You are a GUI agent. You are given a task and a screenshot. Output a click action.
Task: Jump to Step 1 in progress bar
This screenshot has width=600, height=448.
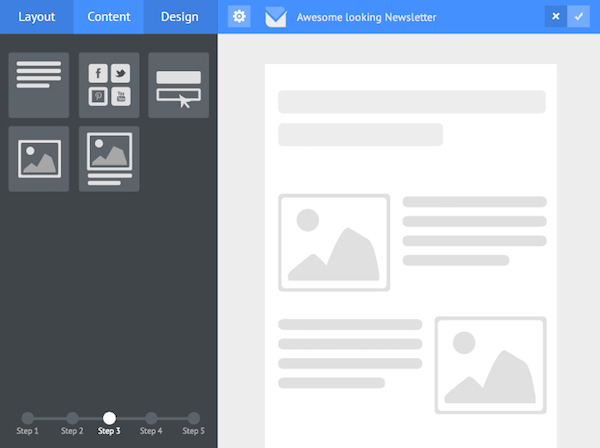pyautogui.click(x=27, y=418)
